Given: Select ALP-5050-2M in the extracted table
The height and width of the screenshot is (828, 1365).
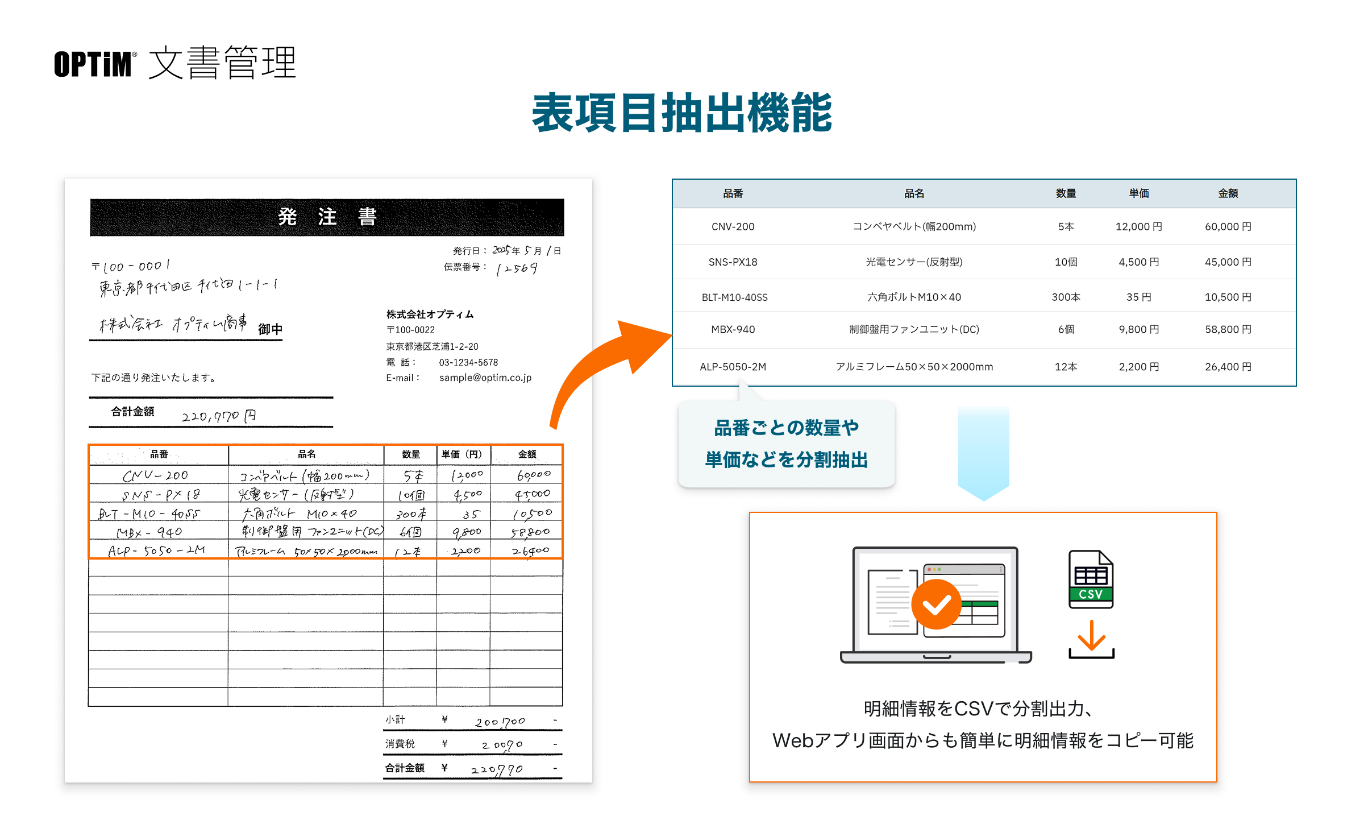Looking at the screenshot, I should click(732, 367).
